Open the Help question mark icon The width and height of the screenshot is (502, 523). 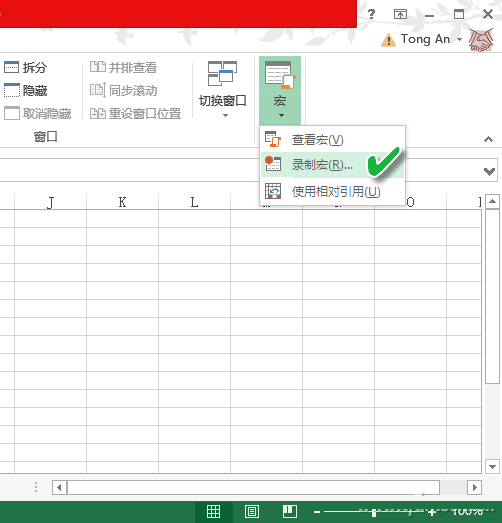[371, 14]
